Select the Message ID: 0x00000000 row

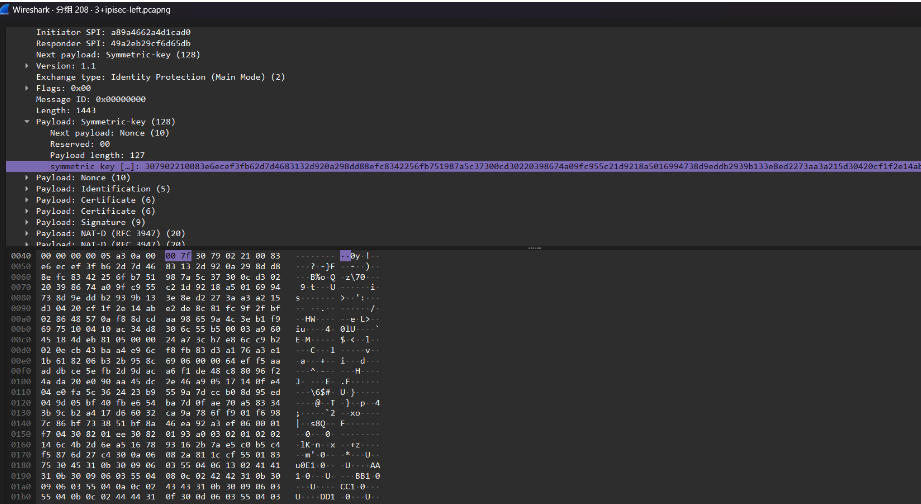click(x=91, y=99)
